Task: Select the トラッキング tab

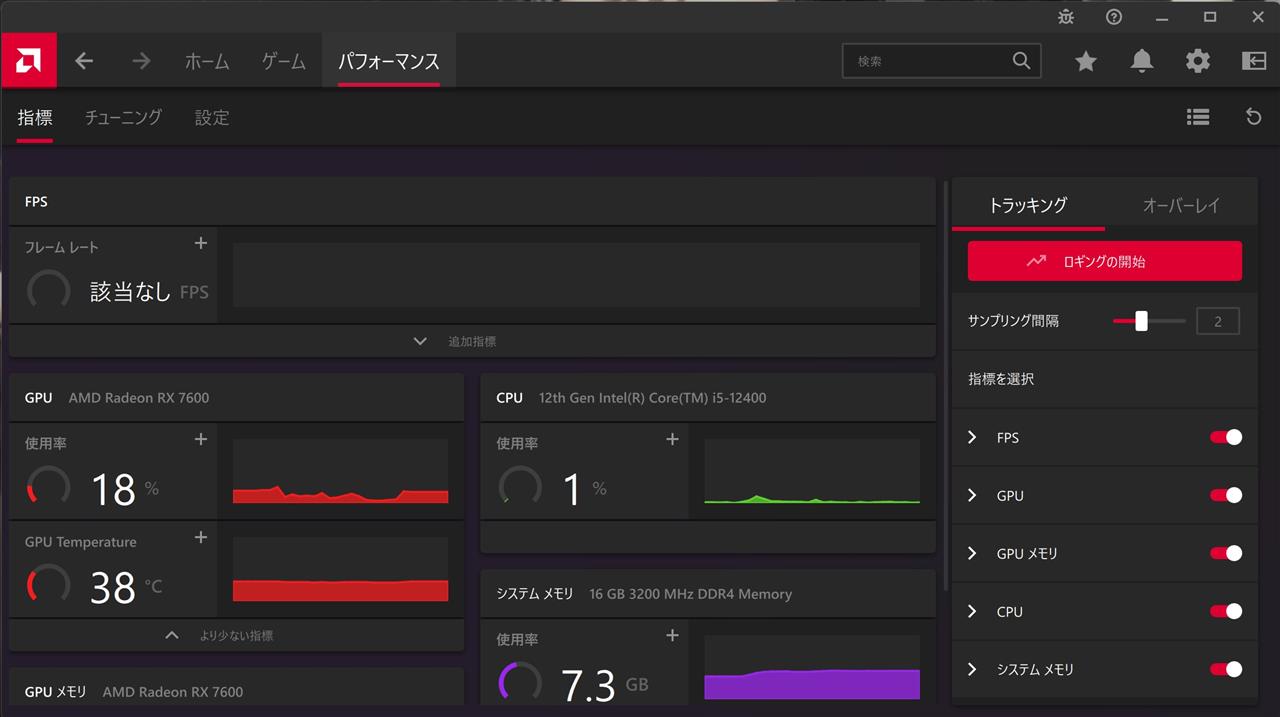Action: point(1028,205)
